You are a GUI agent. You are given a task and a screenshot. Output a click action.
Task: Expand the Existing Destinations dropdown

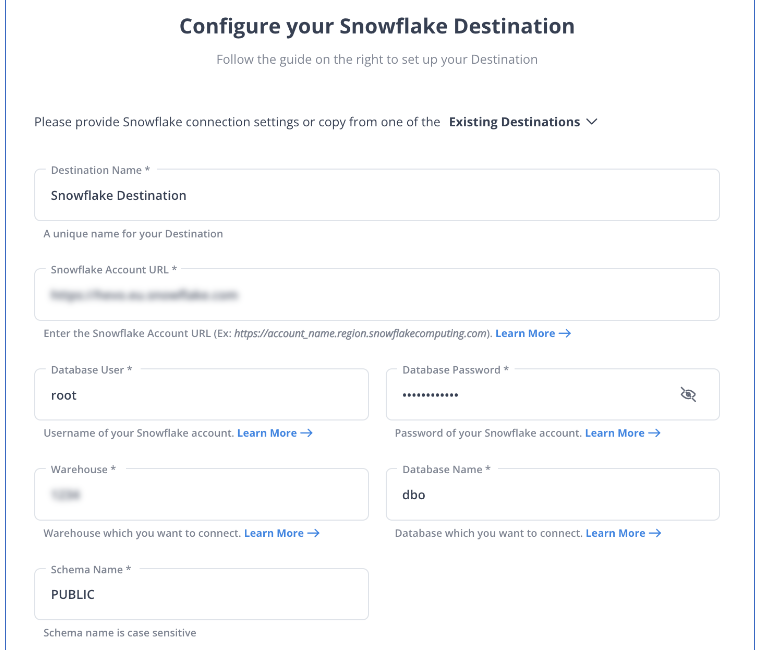pos(523,122)
